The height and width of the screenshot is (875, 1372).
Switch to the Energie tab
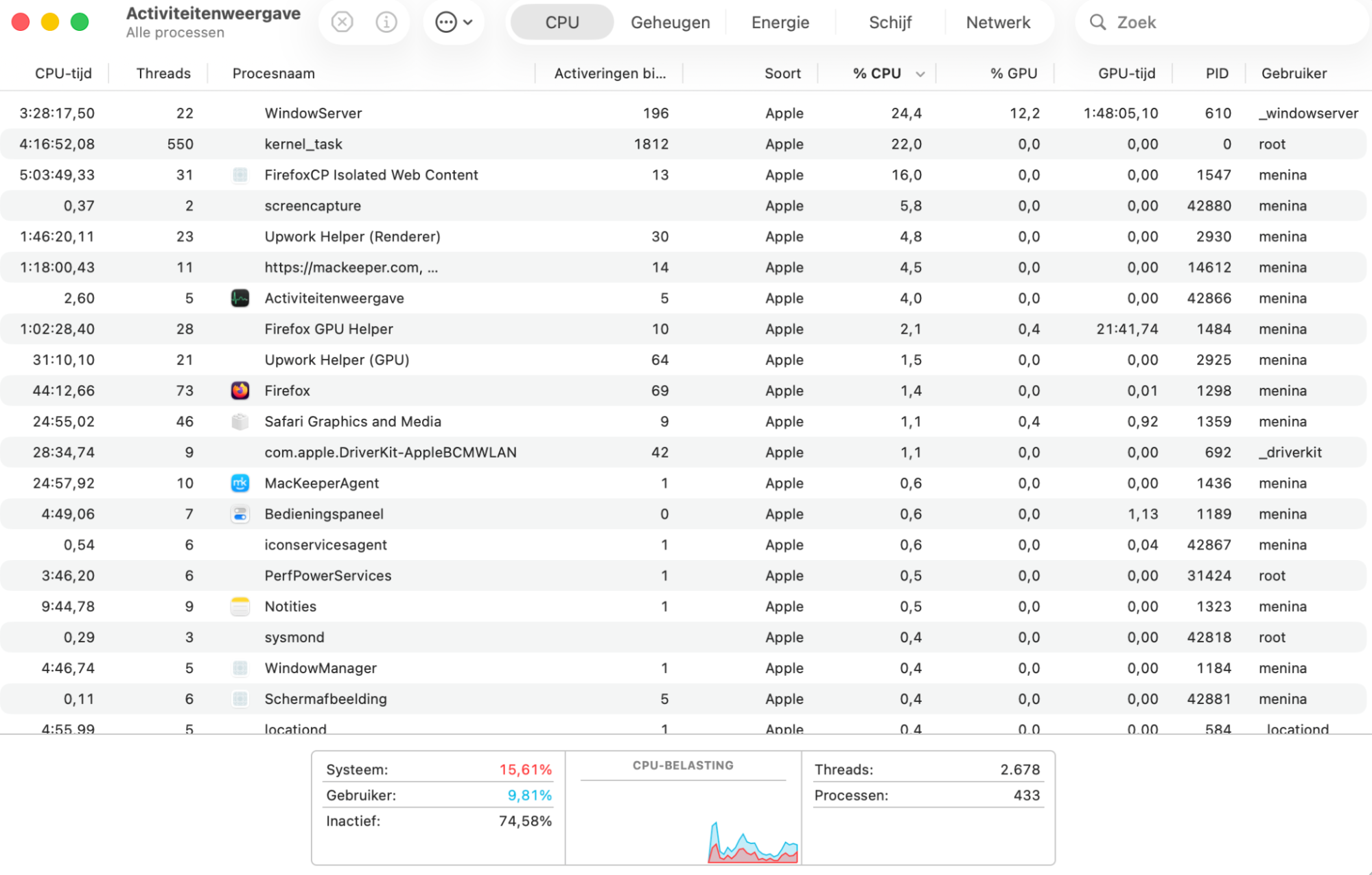pos(780,22)
